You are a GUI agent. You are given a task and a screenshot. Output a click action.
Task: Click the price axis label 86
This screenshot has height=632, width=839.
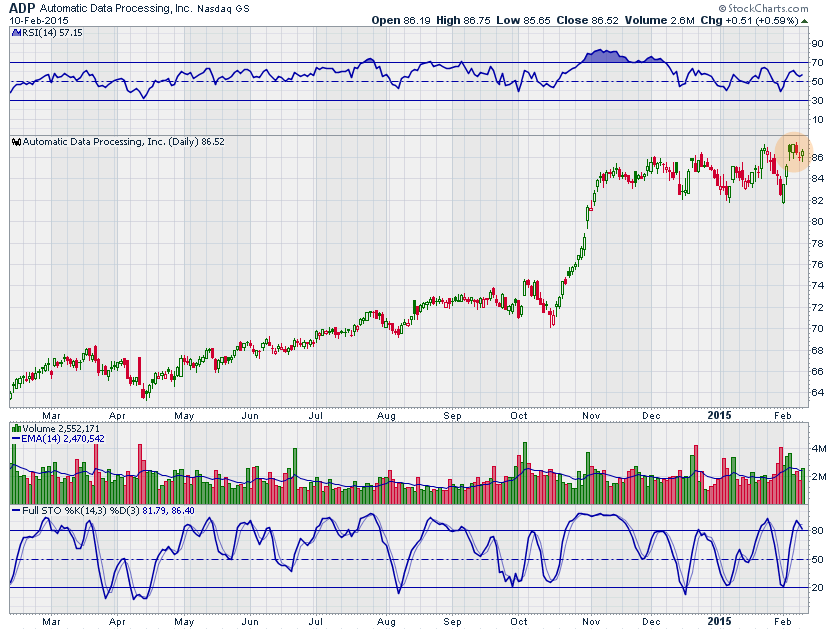(818, 157)
